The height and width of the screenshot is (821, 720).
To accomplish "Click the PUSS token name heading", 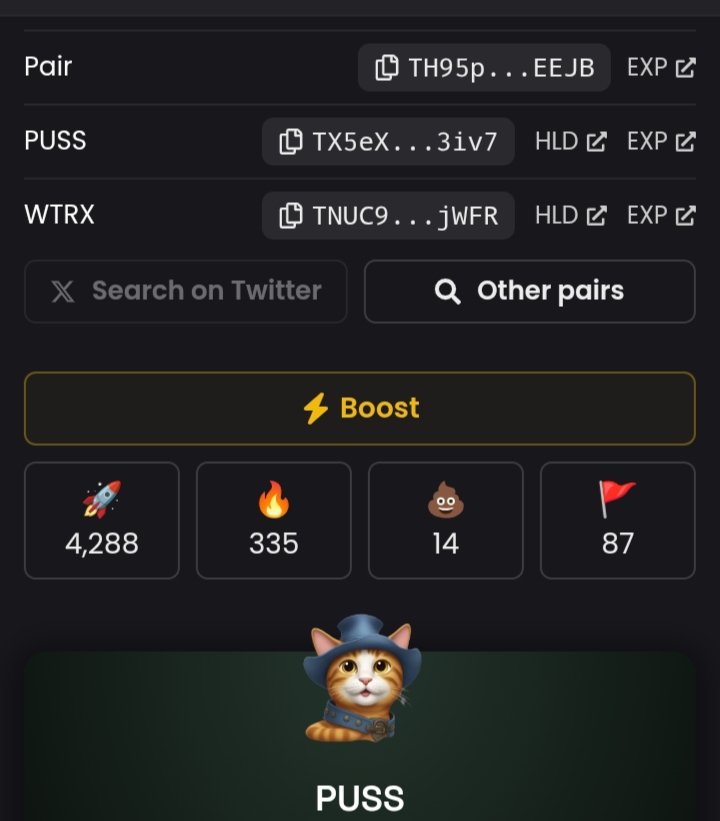I will [x=360, y=798].
